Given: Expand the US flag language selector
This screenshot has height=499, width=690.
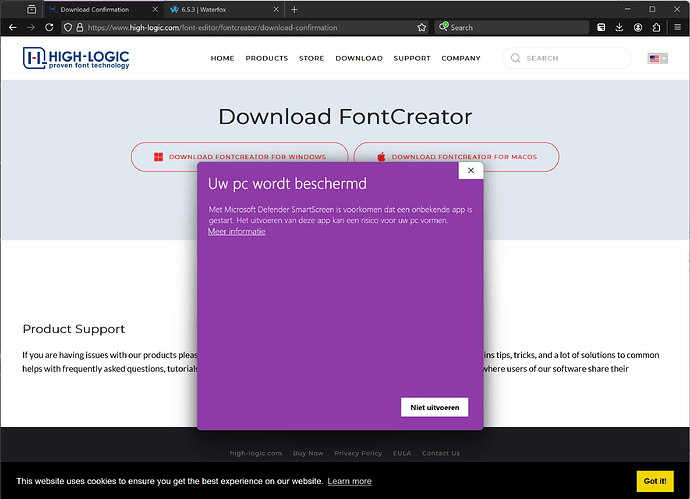Looking at the screenshot, I should (657, 59).
